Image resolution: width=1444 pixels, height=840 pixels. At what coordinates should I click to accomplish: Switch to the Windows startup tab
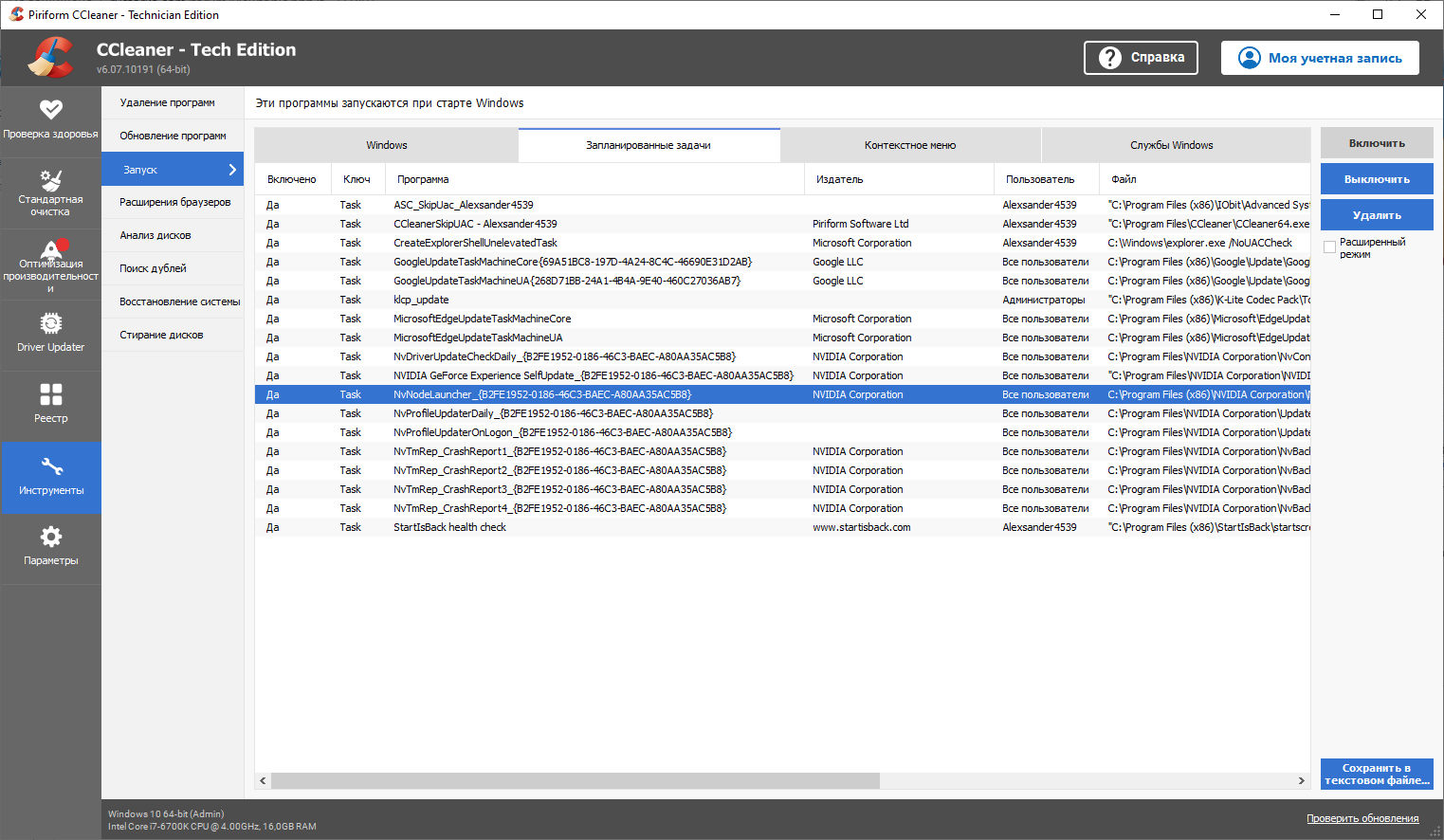[387, 145]
